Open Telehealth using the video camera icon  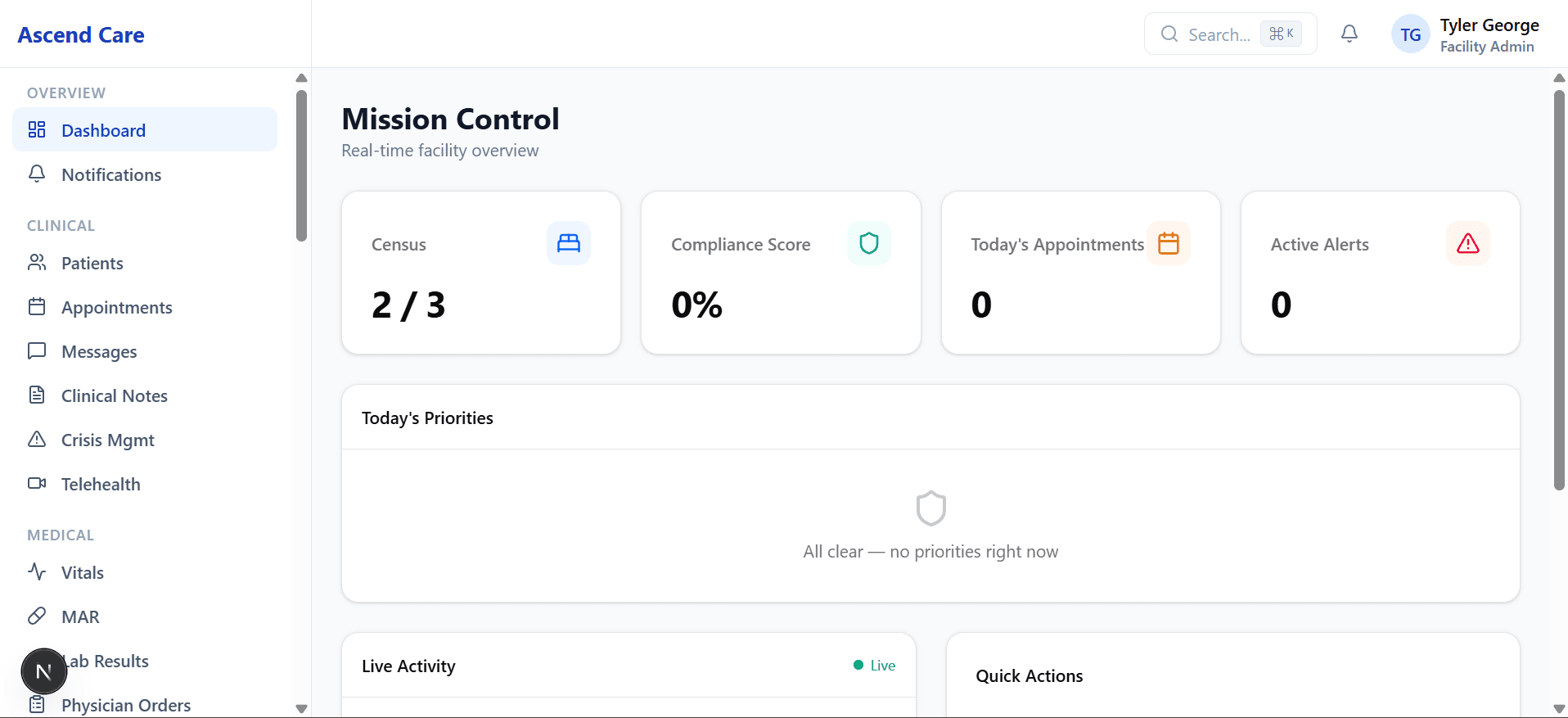[37, 483]
